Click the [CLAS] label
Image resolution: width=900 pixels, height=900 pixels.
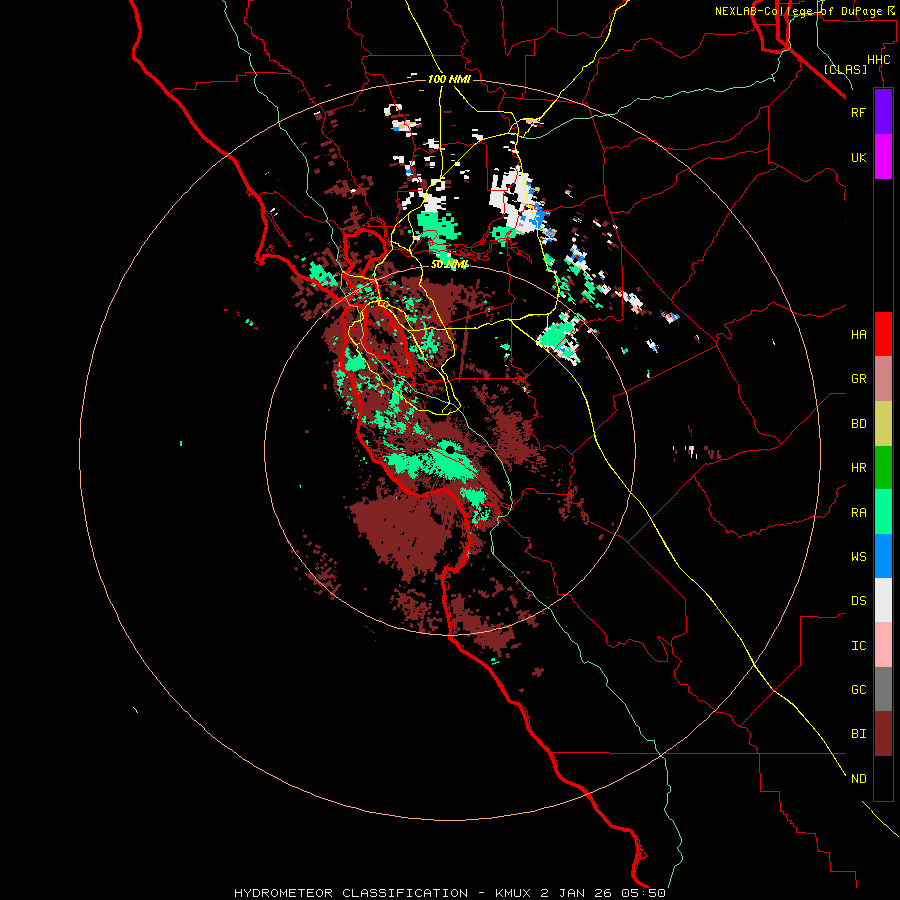pos(845,70)
